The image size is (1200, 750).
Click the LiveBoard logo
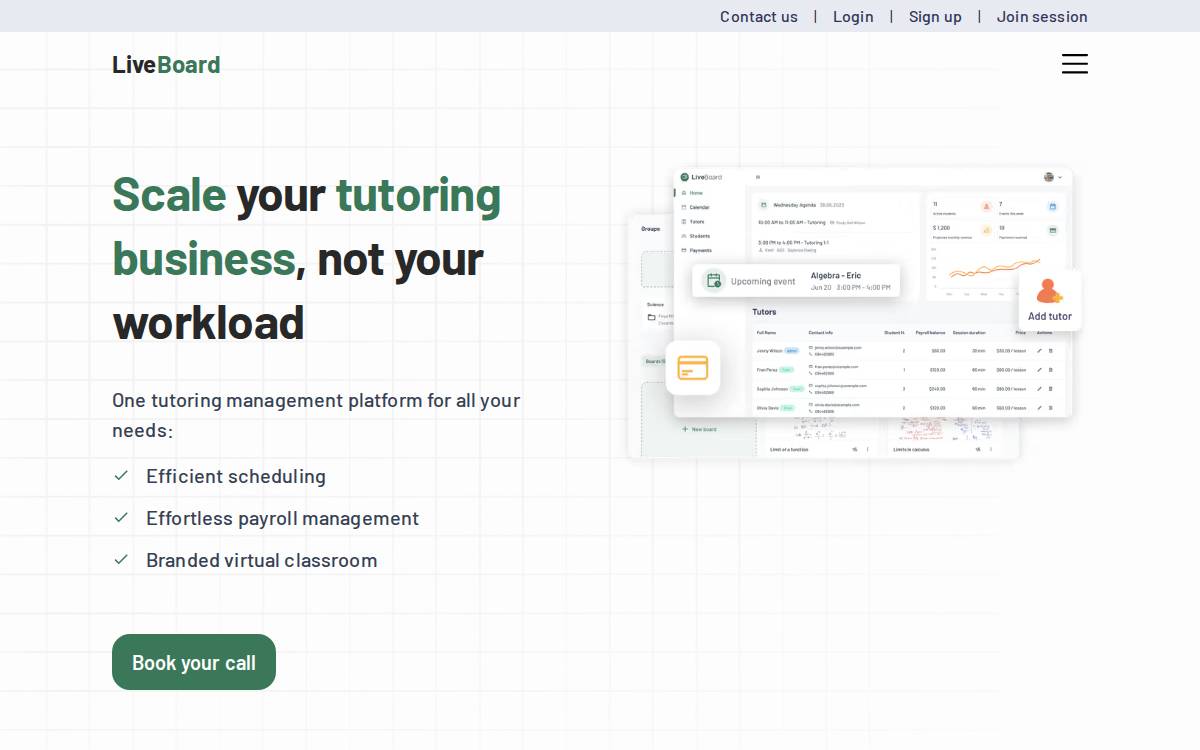[x=166, y=64]
